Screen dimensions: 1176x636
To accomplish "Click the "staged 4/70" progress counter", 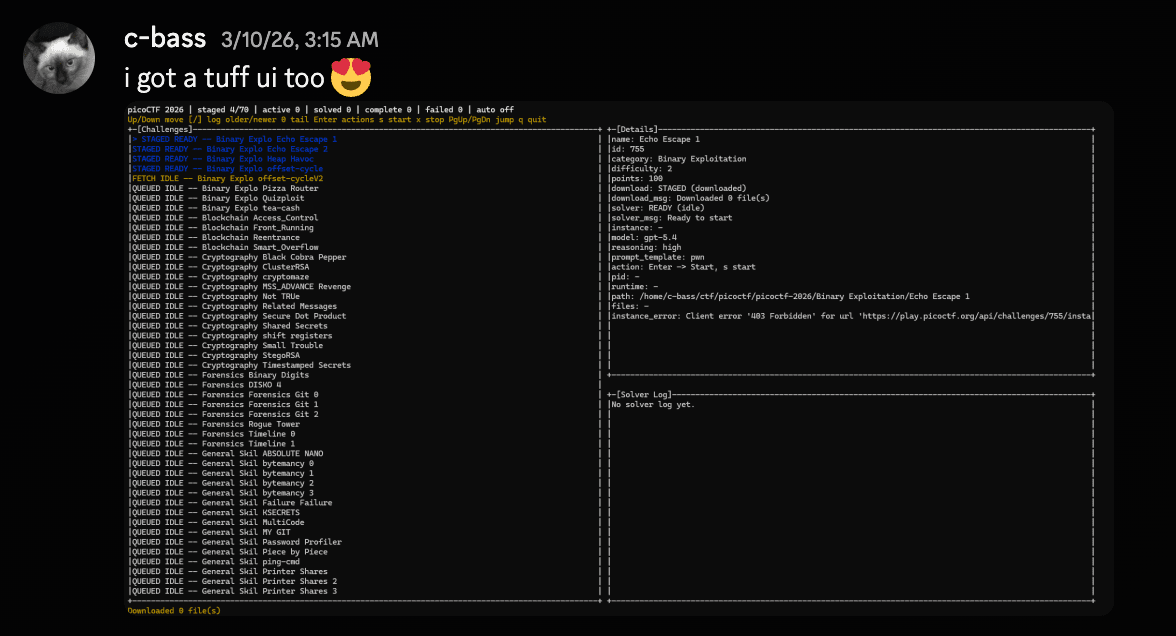I will 221,109.
